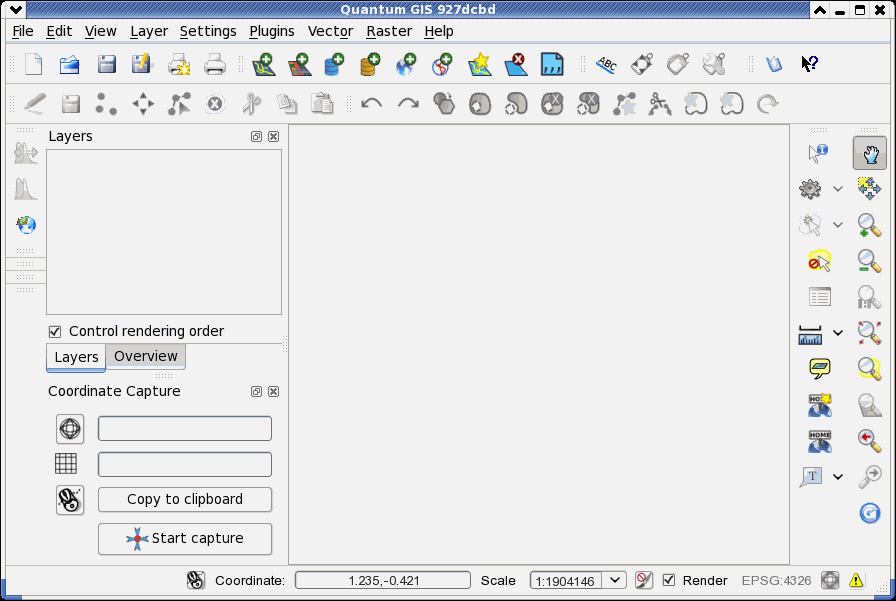This screenshot has width=896, height=601.
Task: Click the What's This help cursor icon
Action: tap(809, 64)
